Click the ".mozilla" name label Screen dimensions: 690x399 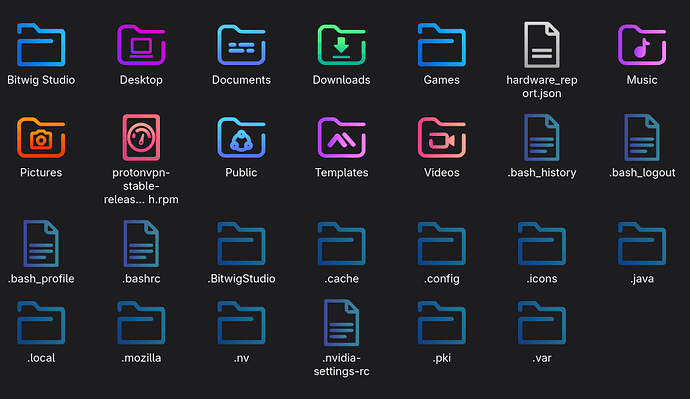click(x=141, y=358)
